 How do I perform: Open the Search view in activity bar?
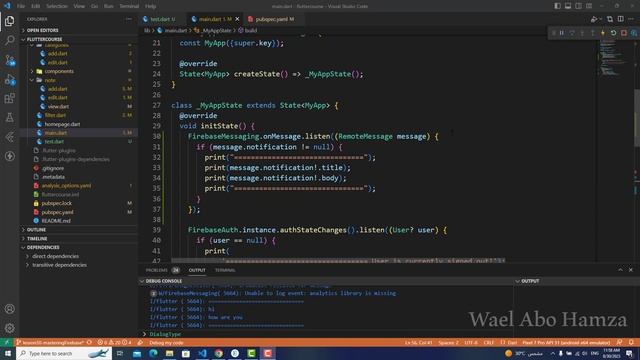point(9,40)
